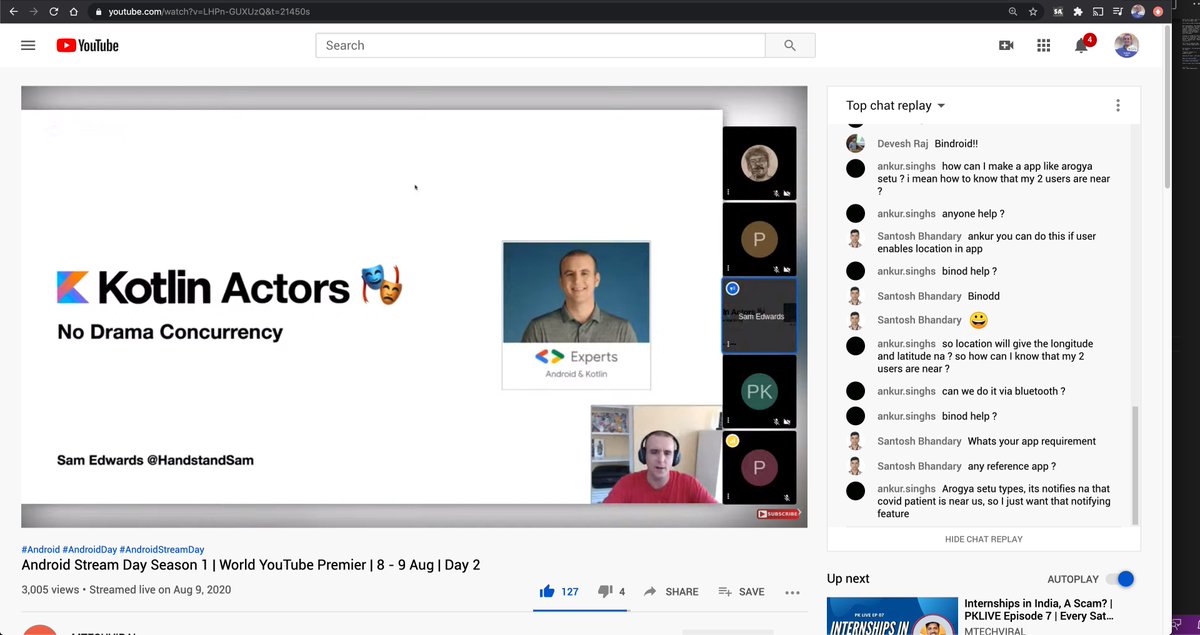Like the video with thumbs up
The image size is (1200, 635).
547,591
